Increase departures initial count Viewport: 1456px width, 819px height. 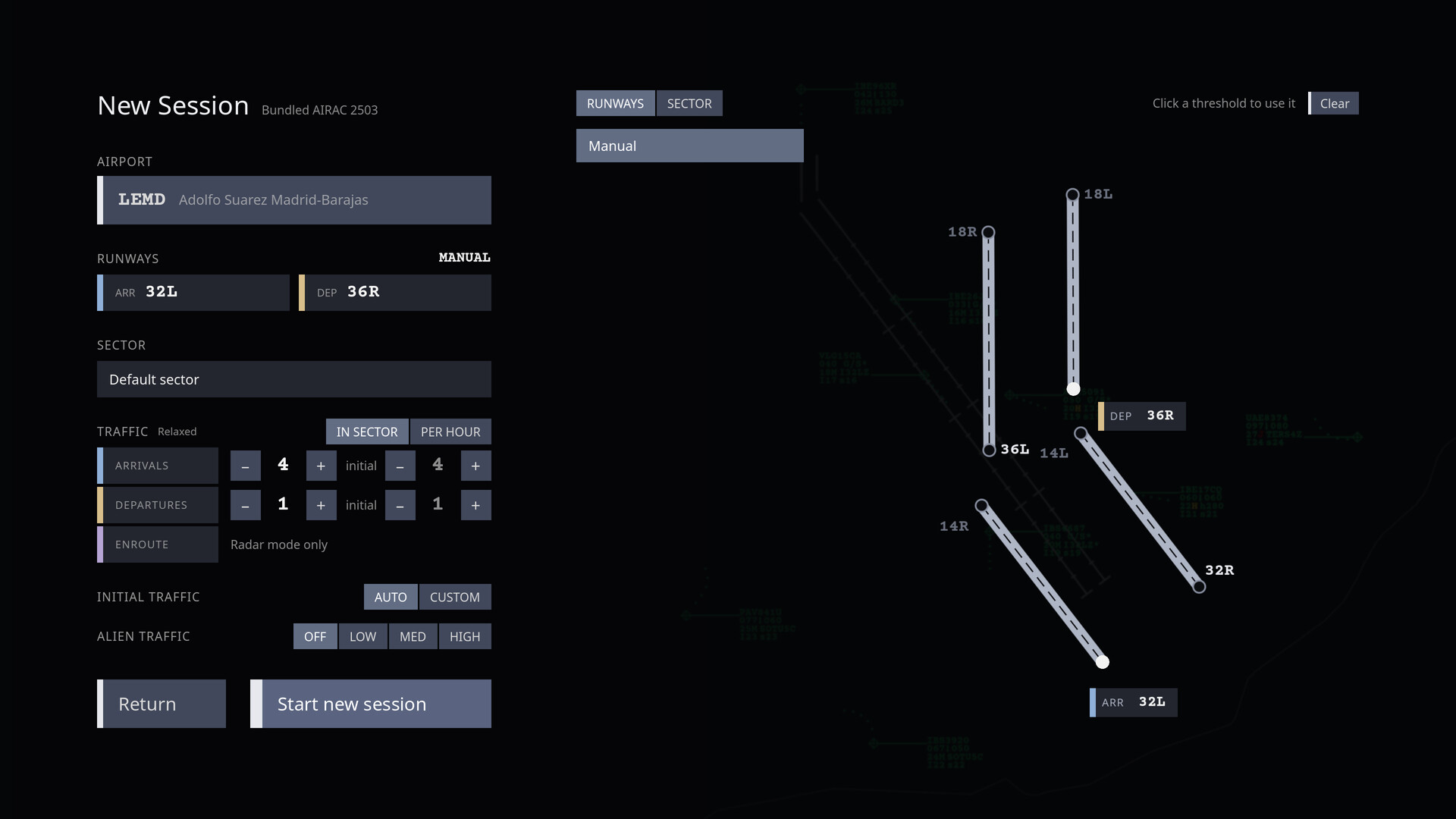pos(476,505)
